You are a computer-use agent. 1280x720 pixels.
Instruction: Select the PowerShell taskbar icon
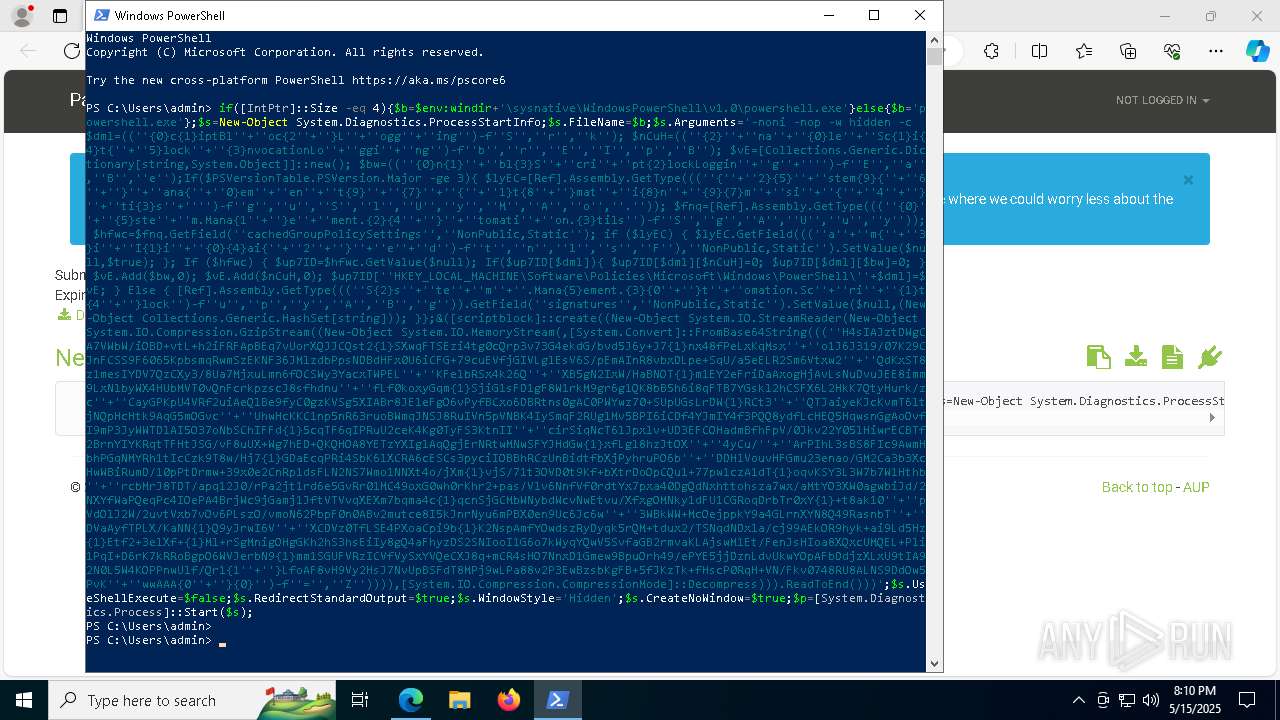(557, 700)
